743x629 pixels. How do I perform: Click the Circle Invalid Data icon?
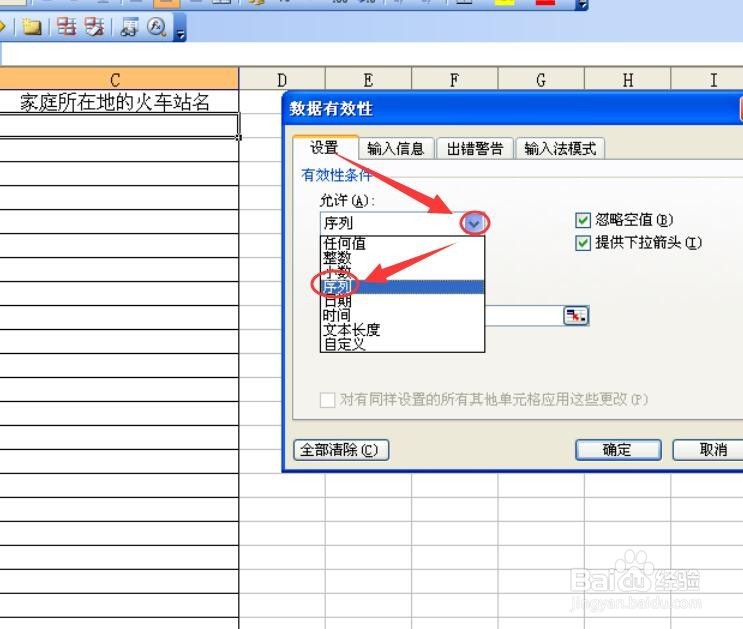(66, 27)
